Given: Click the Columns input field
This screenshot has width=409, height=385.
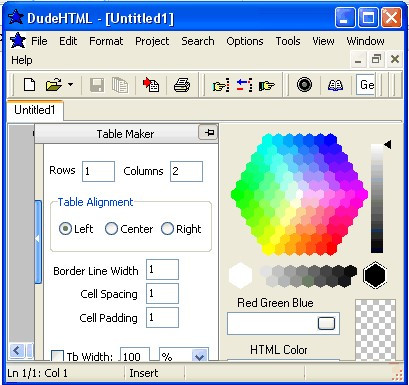Looking at the screenshot, I should [186, 171].
